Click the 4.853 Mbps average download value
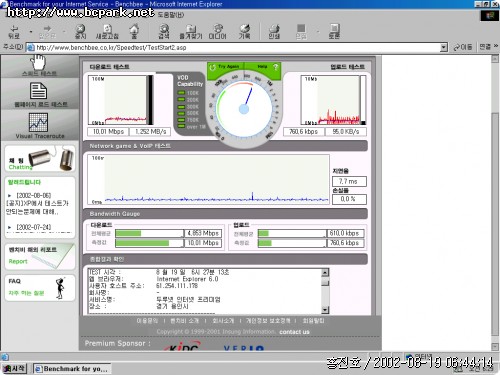 (x=203, y=233)
